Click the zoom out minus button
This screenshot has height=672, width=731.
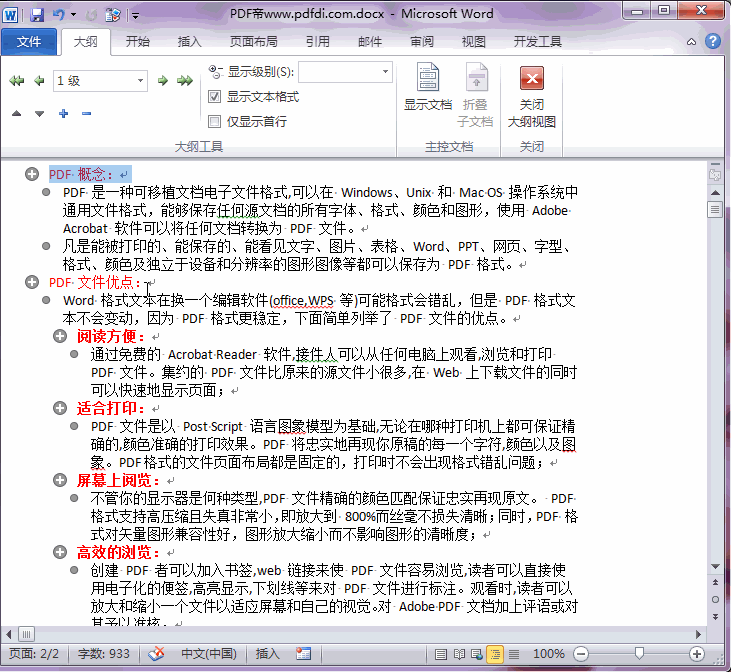point(580,654)
